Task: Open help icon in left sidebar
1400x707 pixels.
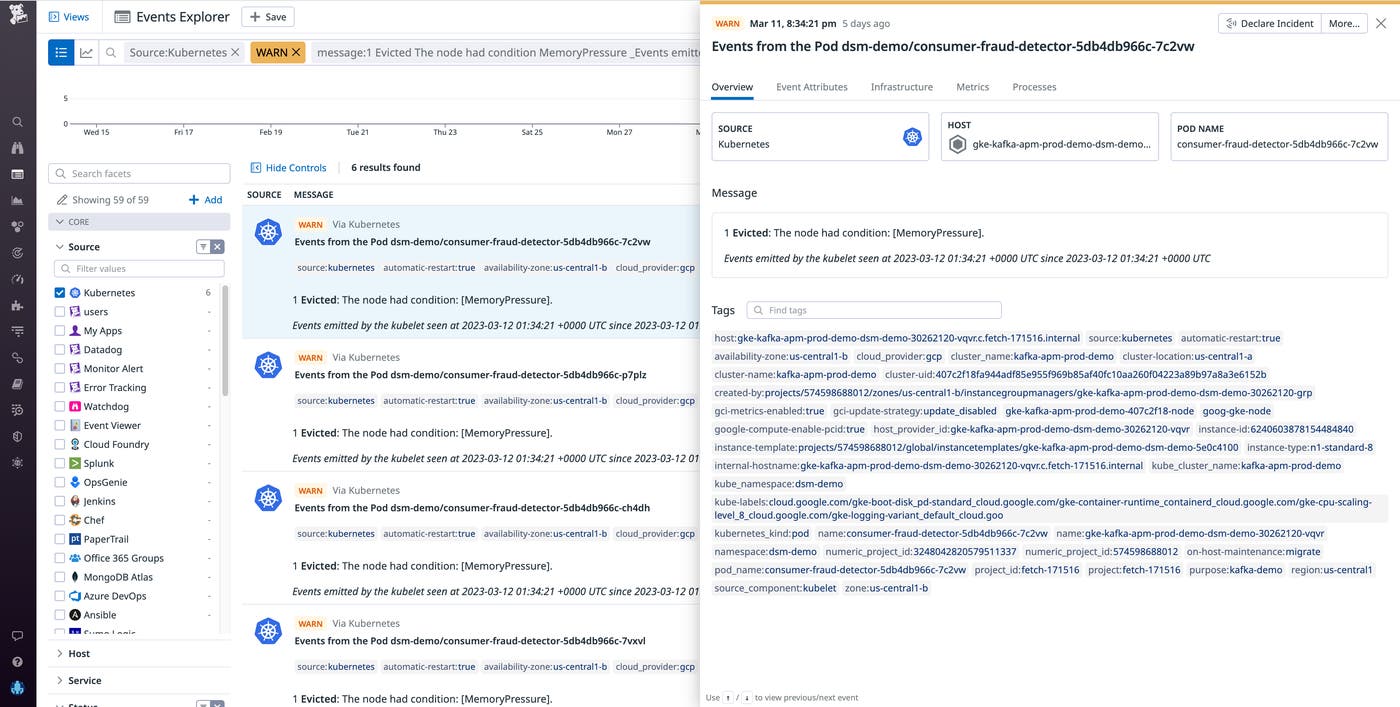Action: click(17, 662)
